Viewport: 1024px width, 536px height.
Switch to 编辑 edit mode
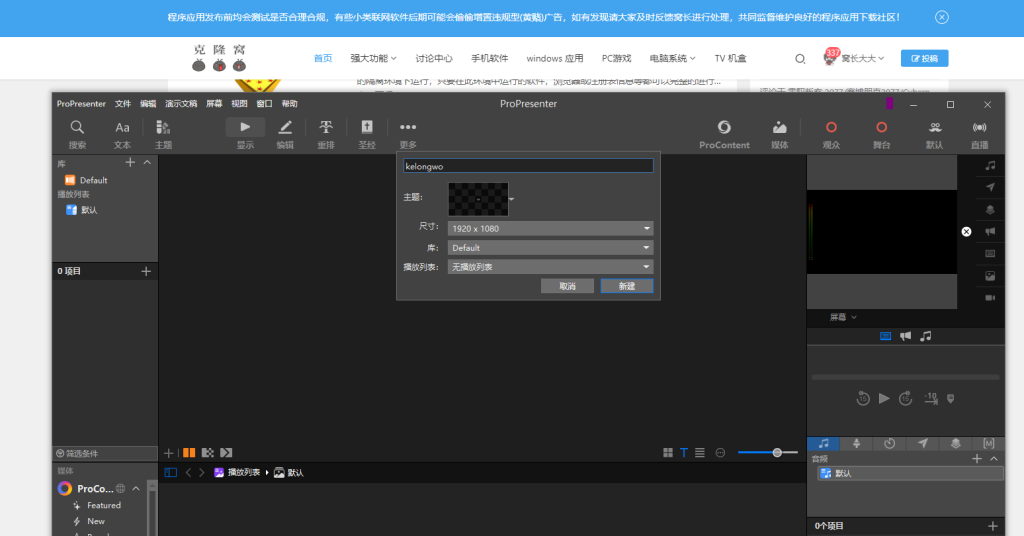[x=285, y=134]
